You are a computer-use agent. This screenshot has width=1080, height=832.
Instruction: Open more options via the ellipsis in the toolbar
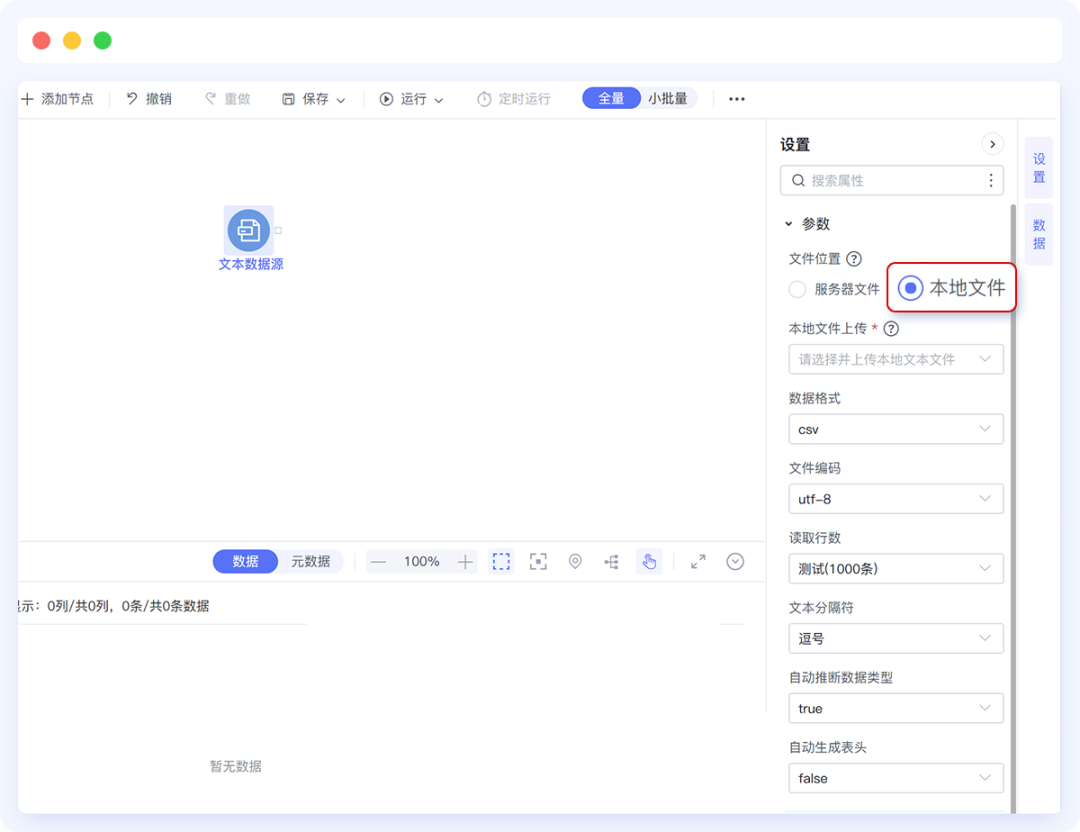737,98
